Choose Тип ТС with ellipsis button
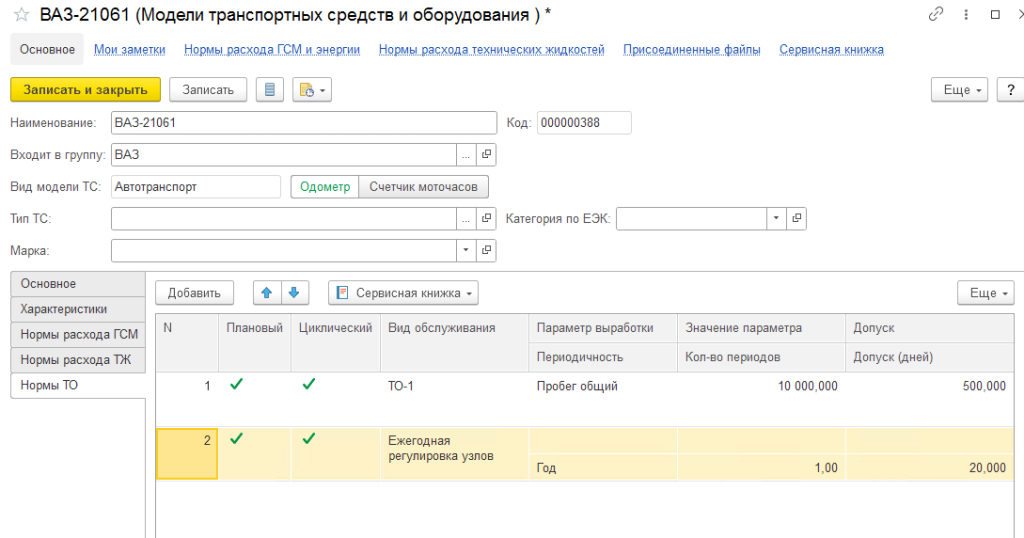The image size is (1024, 538). pyautogui.click(x=466, y=219)
